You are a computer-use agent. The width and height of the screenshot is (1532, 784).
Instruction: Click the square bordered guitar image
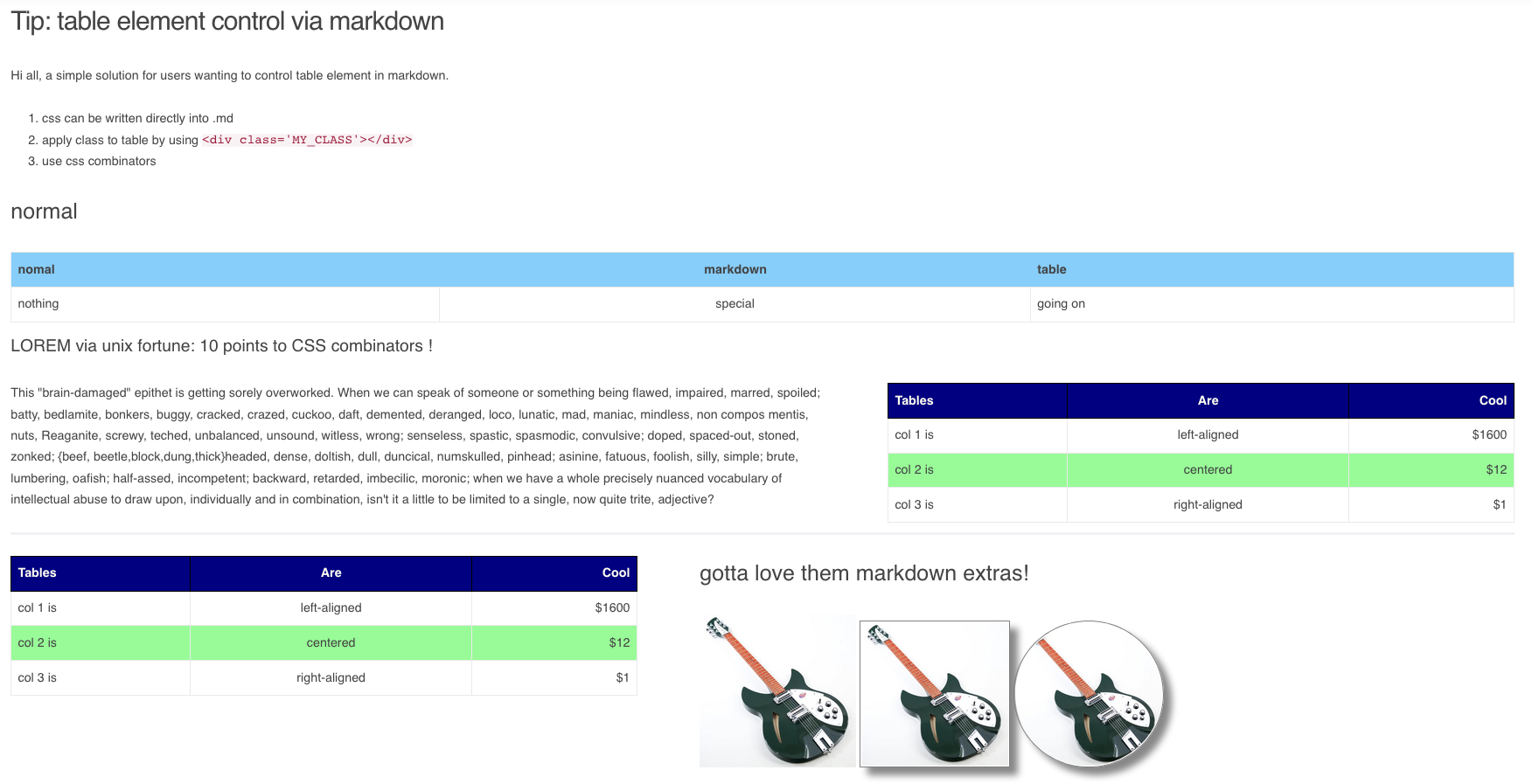click(x=935, y=693)
